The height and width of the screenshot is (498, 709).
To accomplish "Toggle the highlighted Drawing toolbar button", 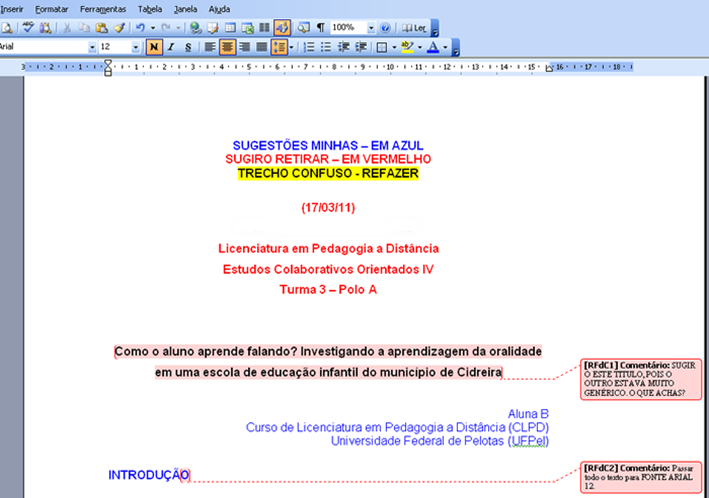I will click(282, 28).
